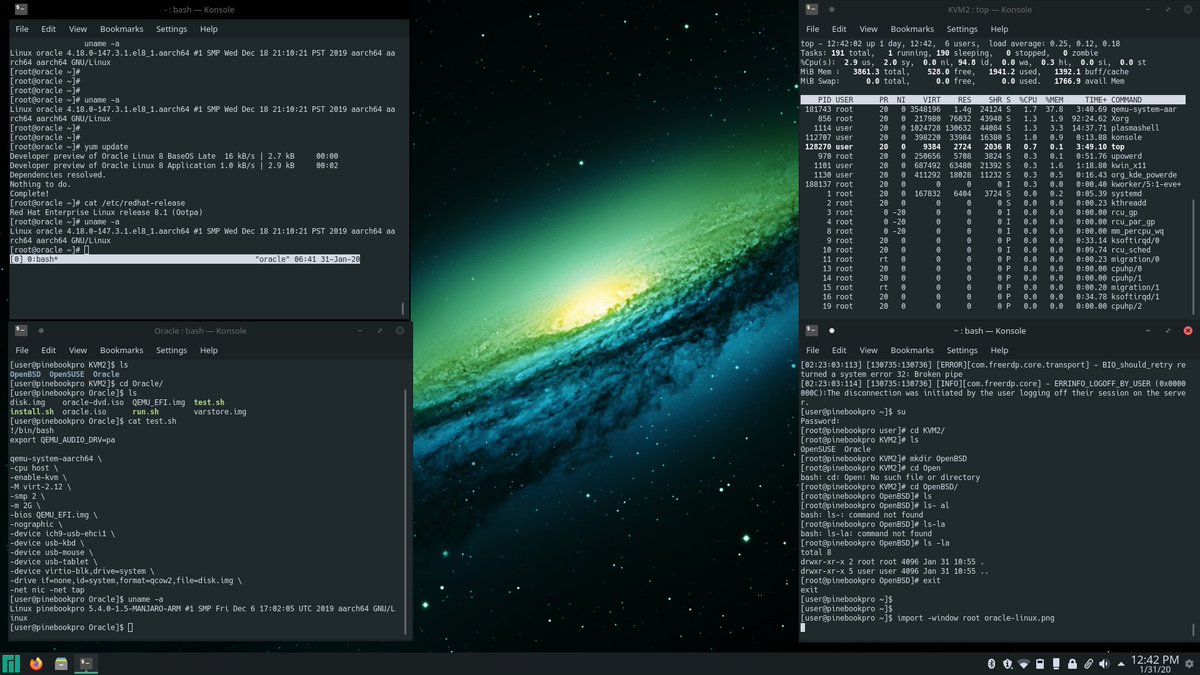Open File menu in the '- : bash' Konsole

click(x=22, y=29)
